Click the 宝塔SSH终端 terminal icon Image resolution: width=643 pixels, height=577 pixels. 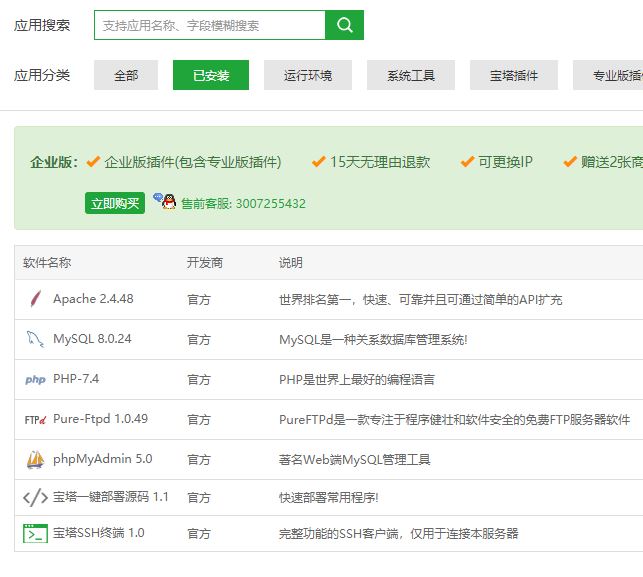click(35, 534)
